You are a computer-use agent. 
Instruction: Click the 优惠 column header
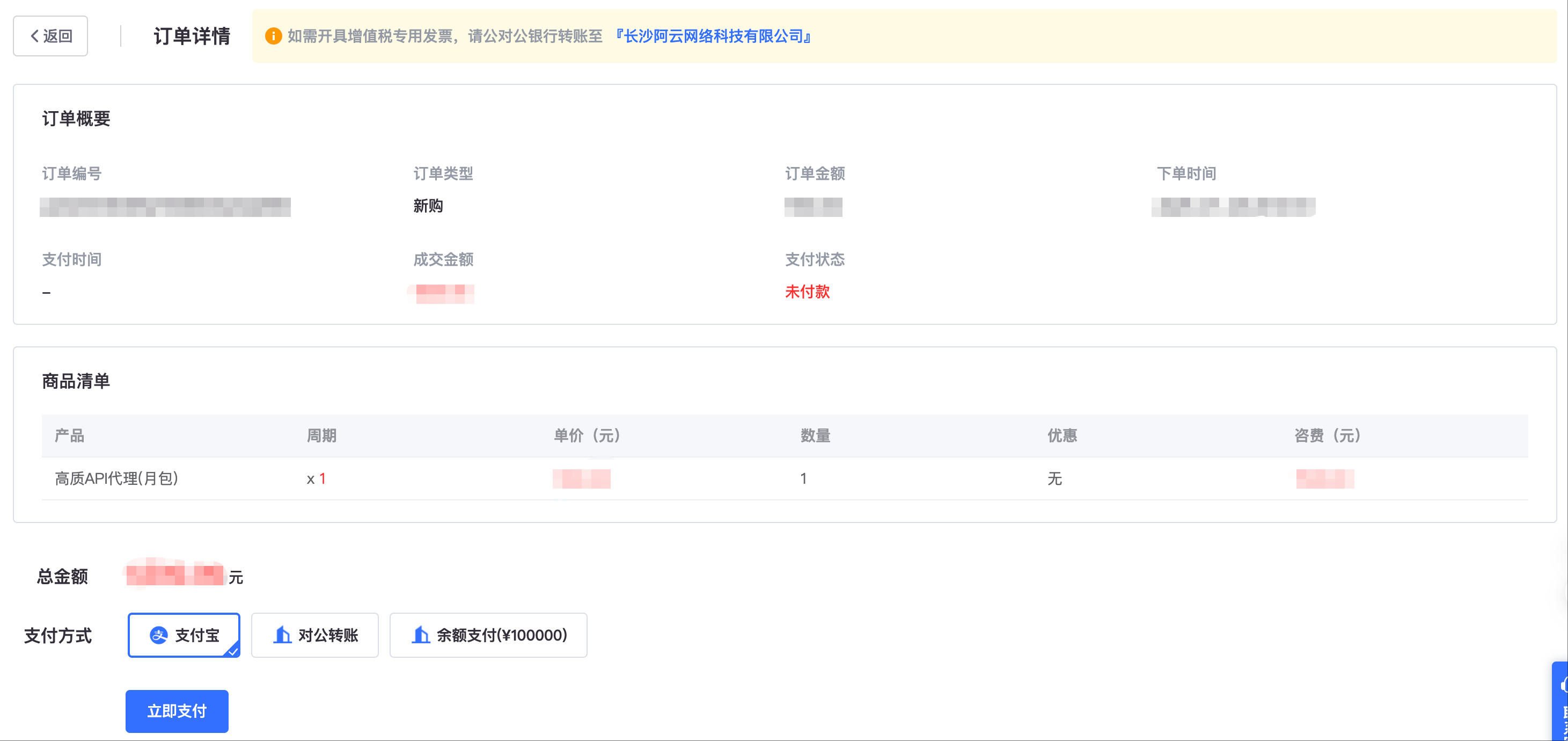[1062, 435]
